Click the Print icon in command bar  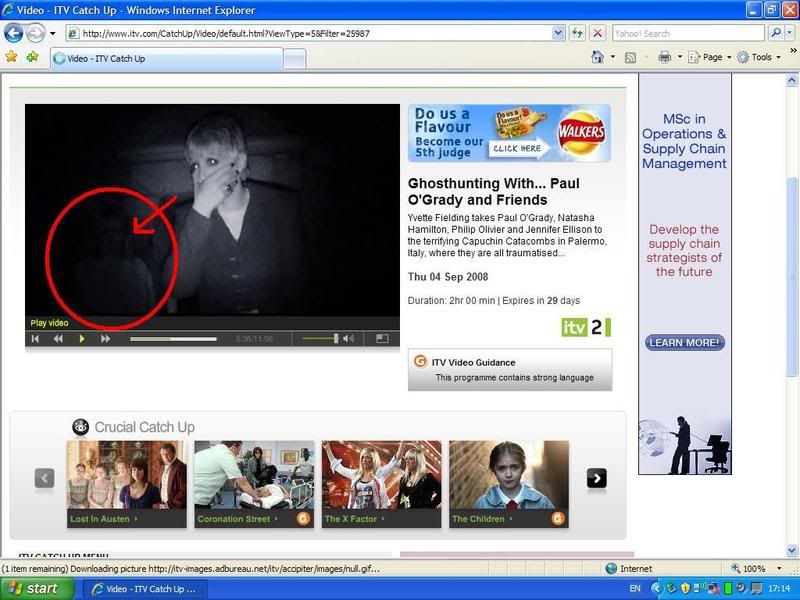pos(664,57)
